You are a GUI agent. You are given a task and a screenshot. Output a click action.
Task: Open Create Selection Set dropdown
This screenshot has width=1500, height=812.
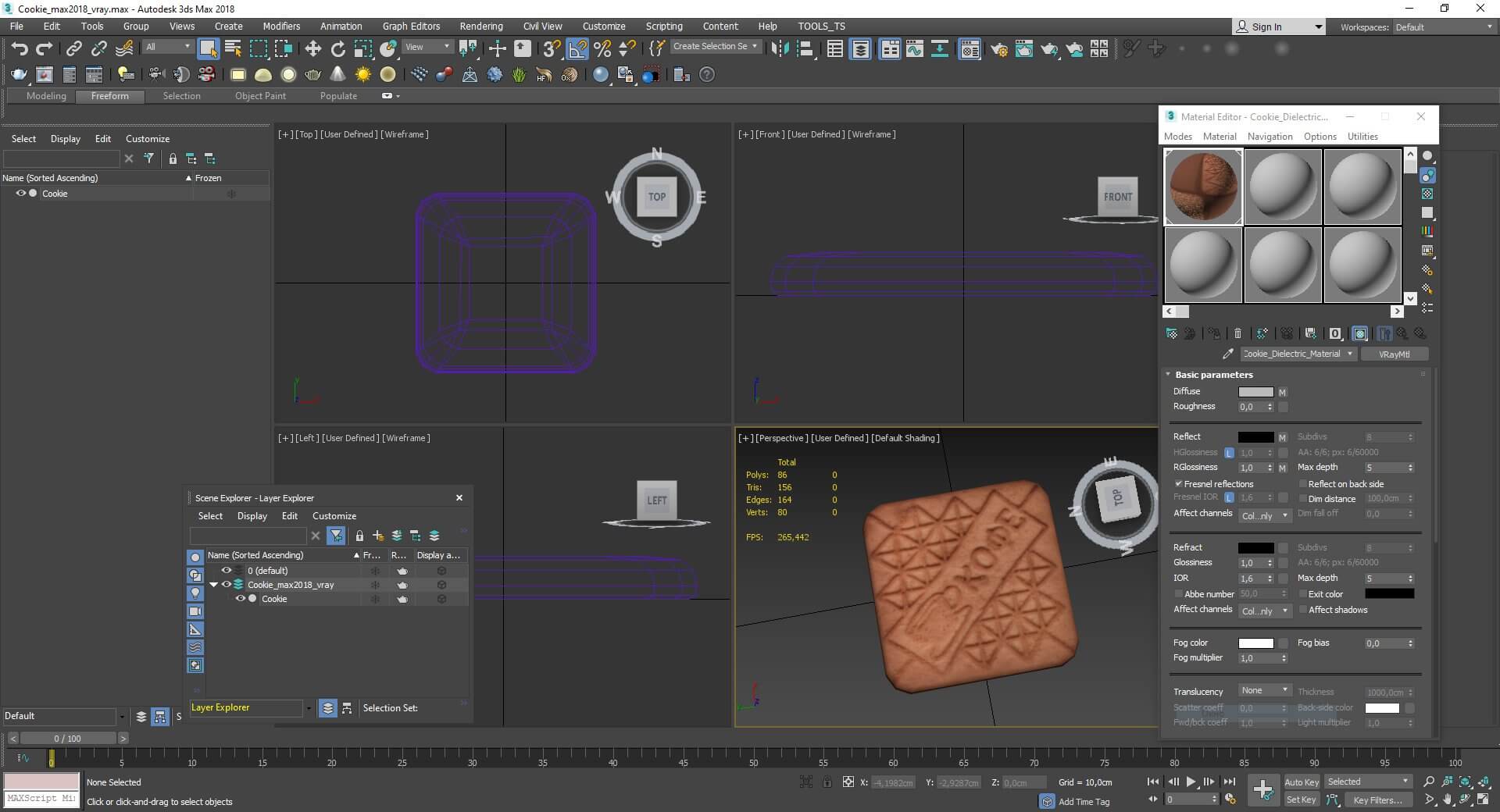pos(715,47)
